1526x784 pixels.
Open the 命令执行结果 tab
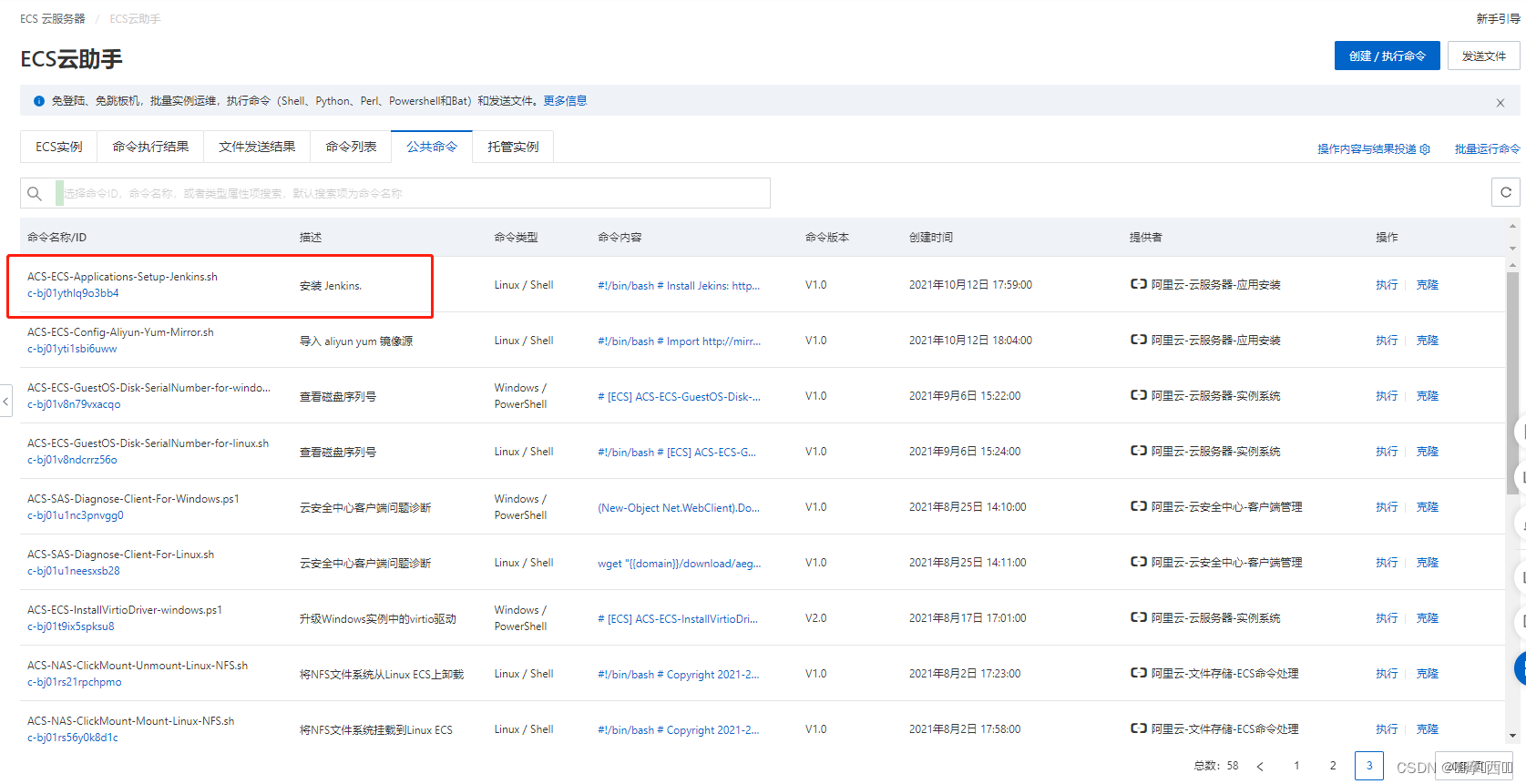coord(150,147)
